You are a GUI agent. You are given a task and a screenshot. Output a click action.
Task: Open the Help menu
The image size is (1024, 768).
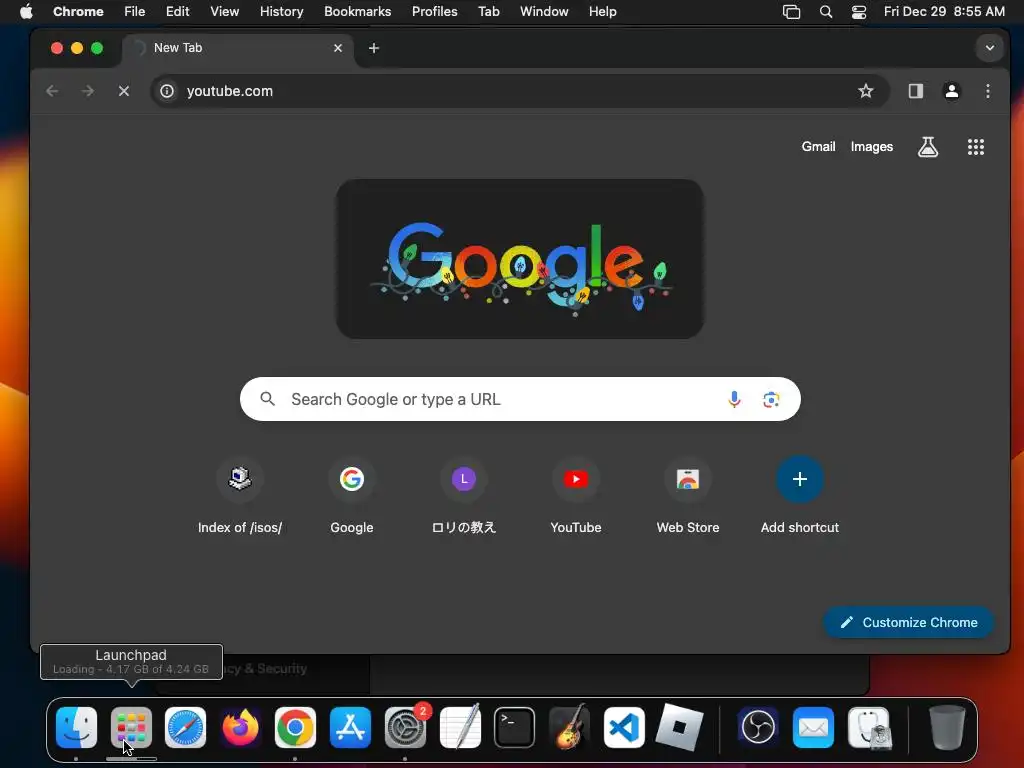tap(602, 12)
